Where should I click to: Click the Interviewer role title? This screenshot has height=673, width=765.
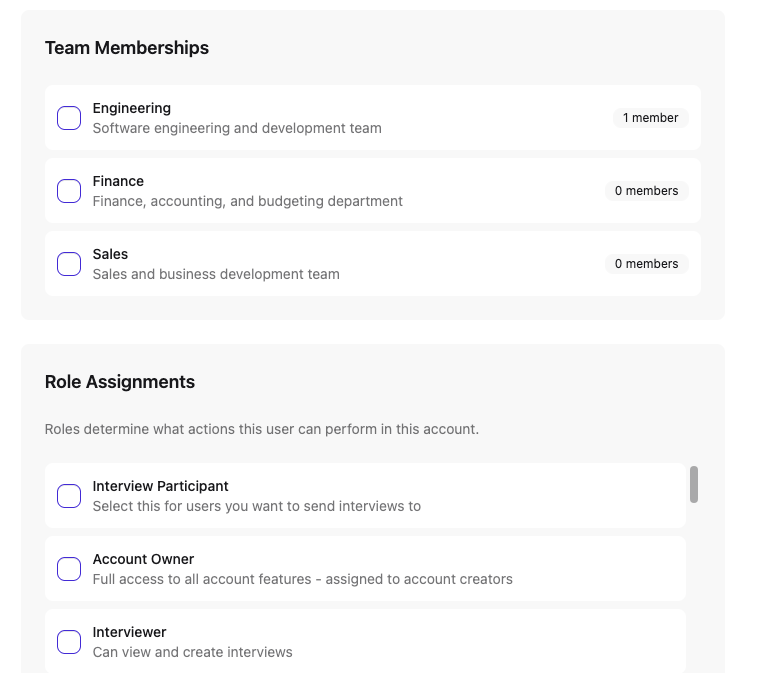tap(129, 632)
